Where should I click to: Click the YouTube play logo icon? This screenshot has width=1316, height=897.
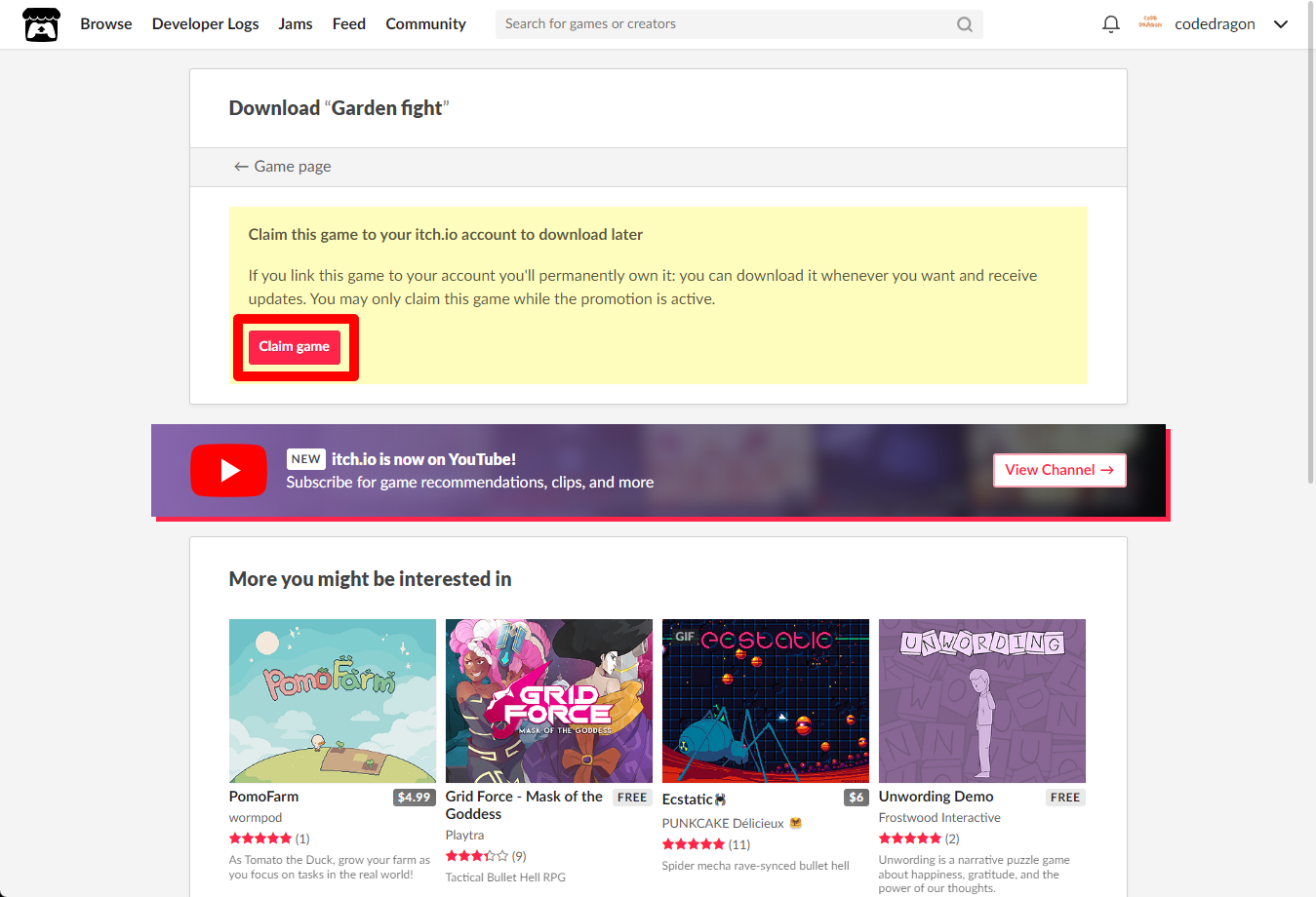point(228,470)
